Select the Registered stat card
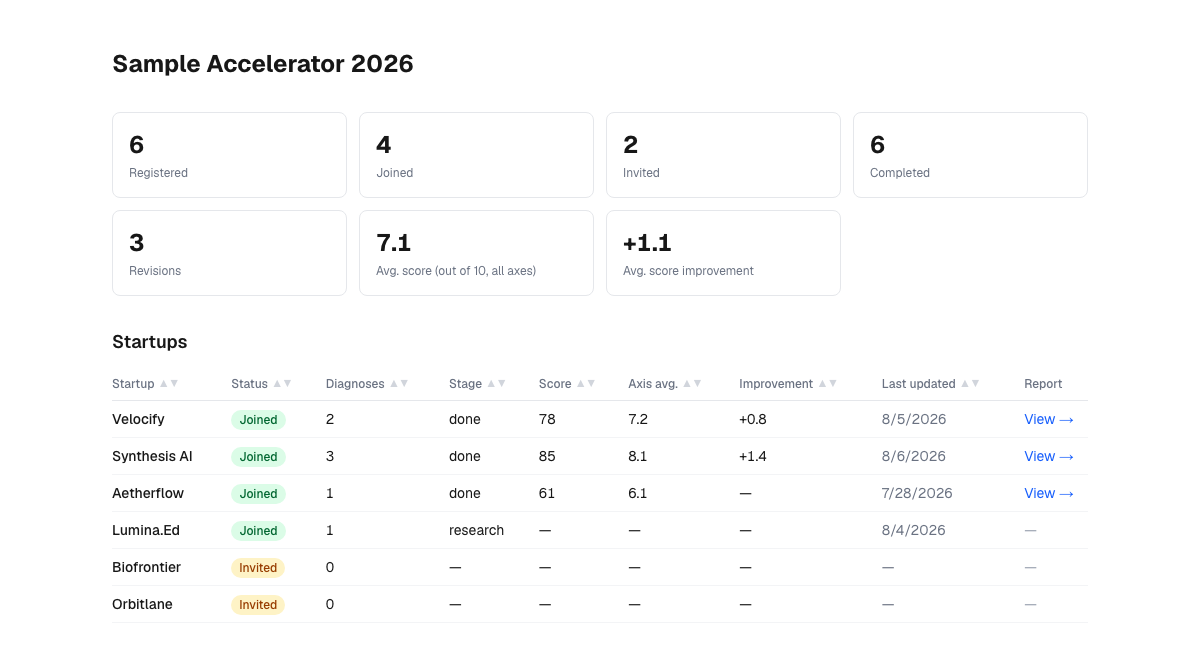The height and width of the screenshot is (650, 1200). [229, 155]
